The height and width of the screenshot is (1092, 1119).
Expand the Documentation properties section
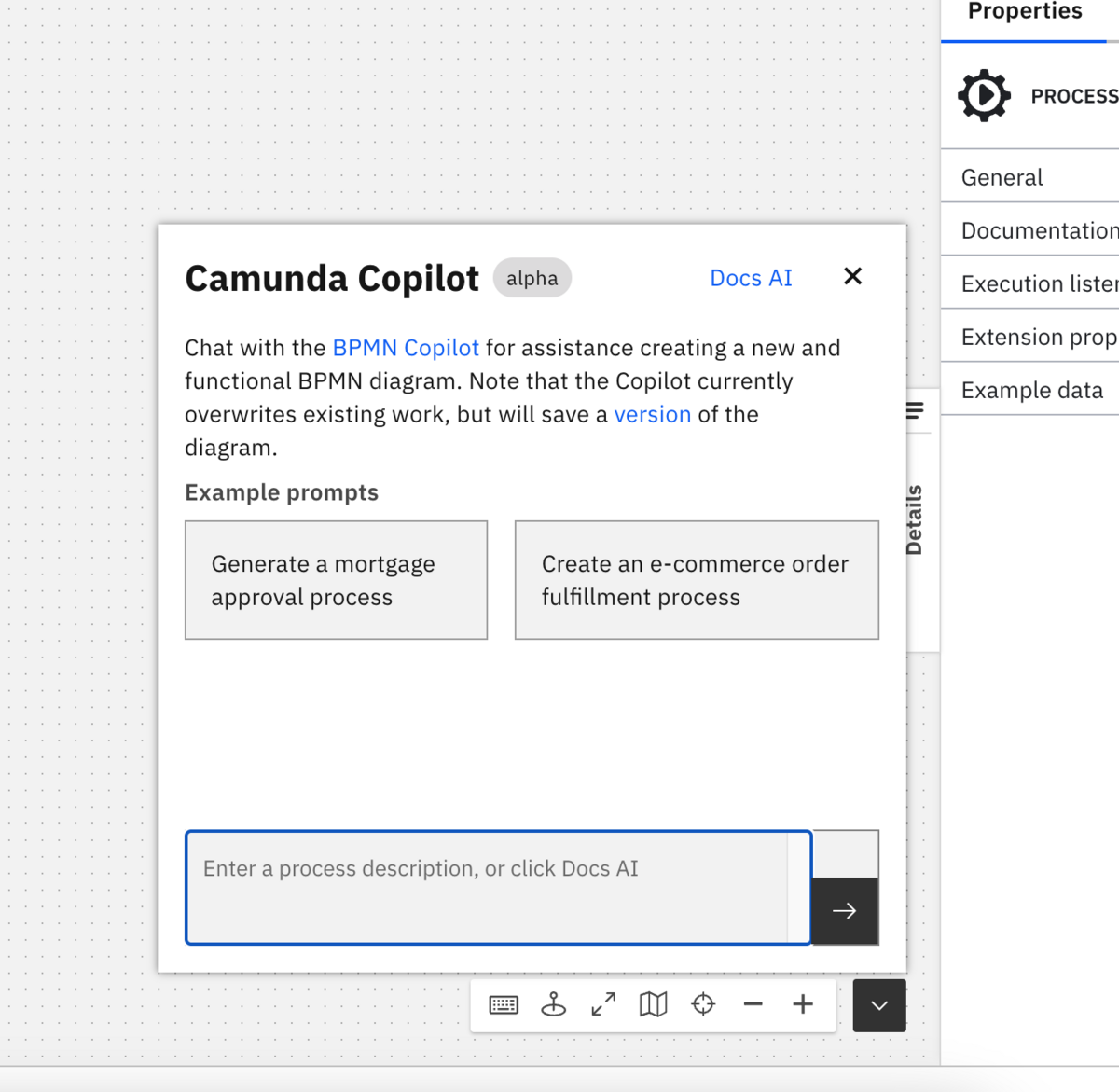coord(1029,230)
